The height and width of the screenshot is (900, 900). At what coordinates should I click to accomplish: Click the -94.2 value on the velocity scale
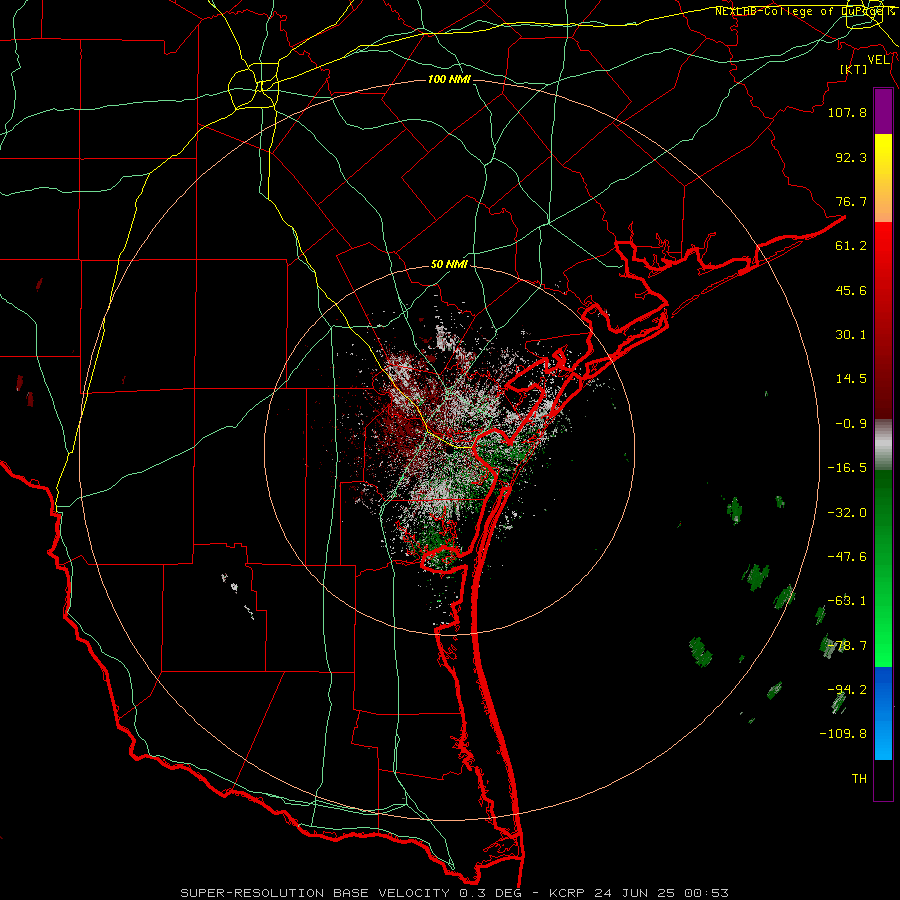pos(847,690)
